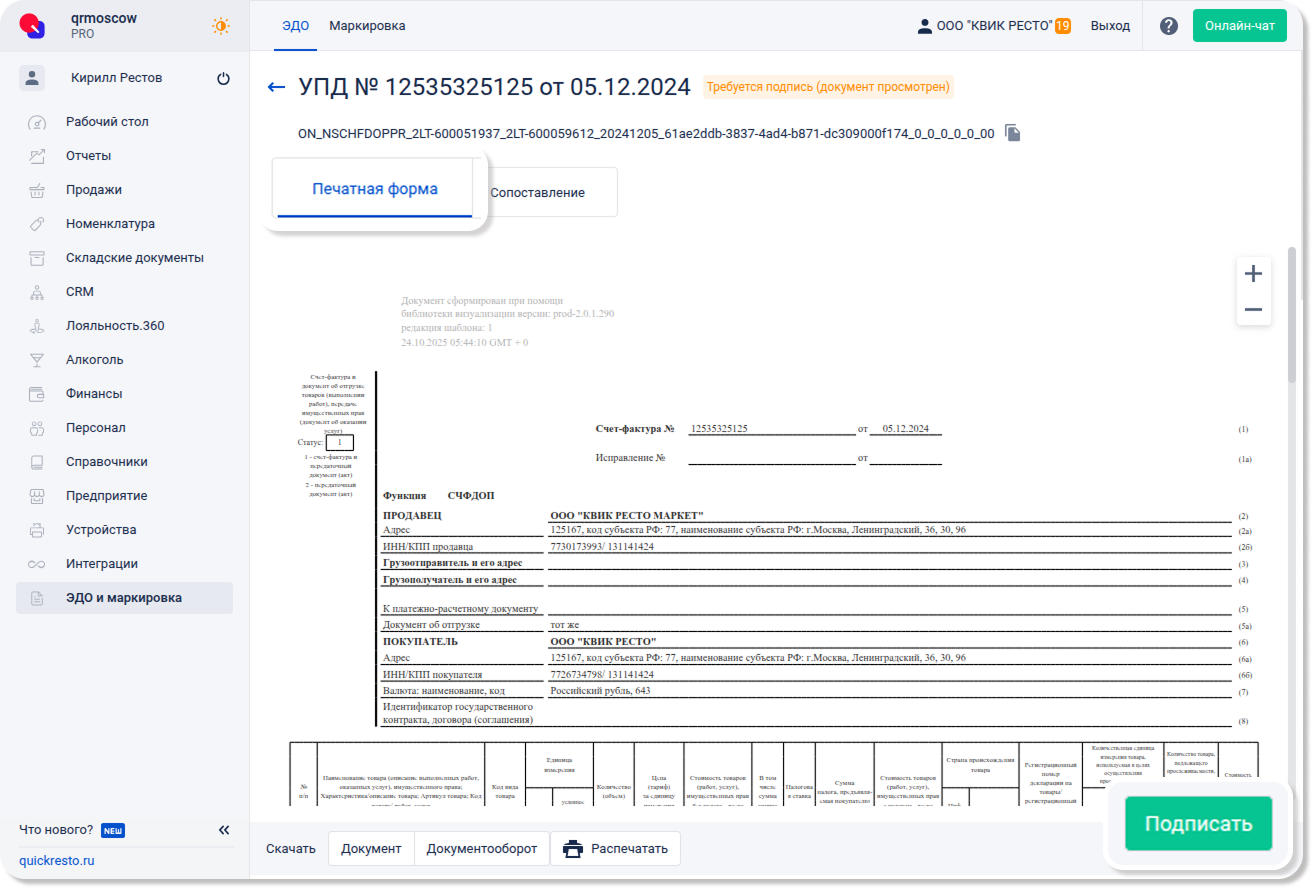Zoom out the document with minus
Screen dimensions: 1312x888
[1253, 310]
